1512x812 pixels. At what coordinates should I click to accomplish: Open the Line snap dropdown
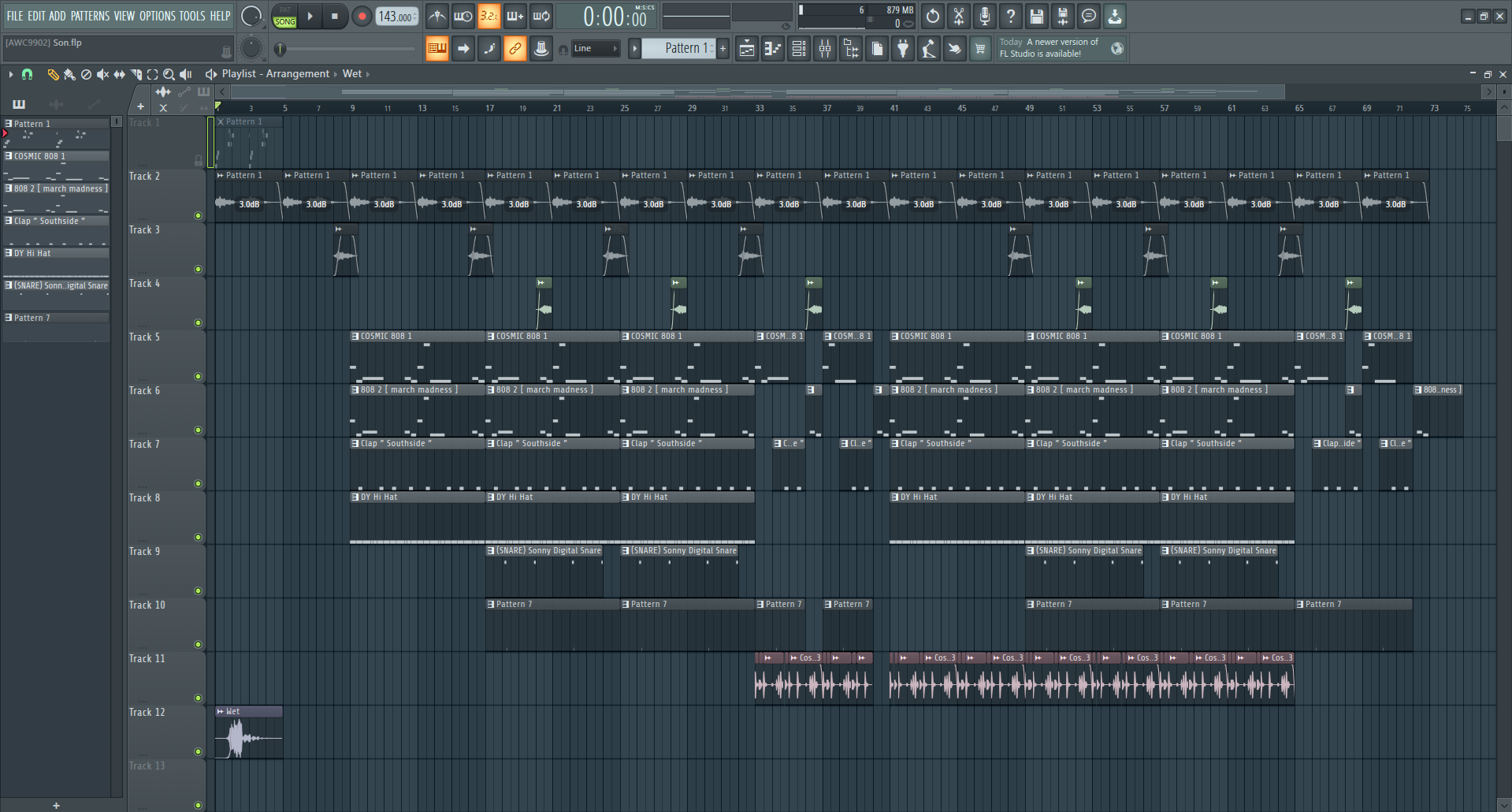596,49
